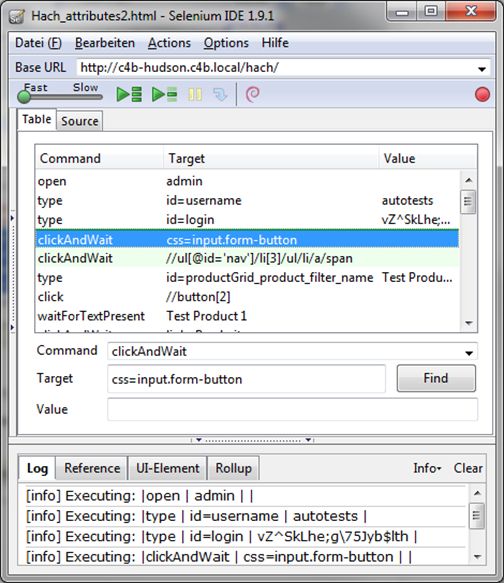Select the 'click //button[2]' row
504x583 pixels.
(x=247, y=297)
